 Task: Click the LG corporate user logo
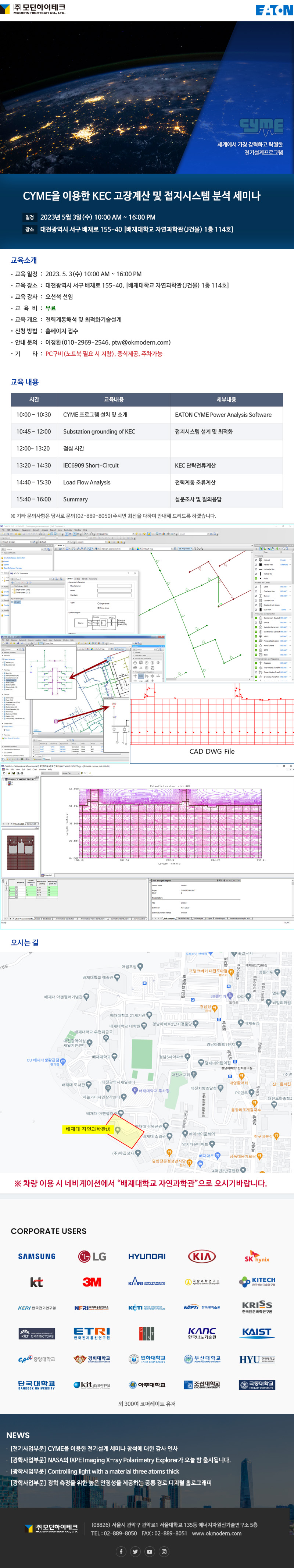click(92, 1256)
